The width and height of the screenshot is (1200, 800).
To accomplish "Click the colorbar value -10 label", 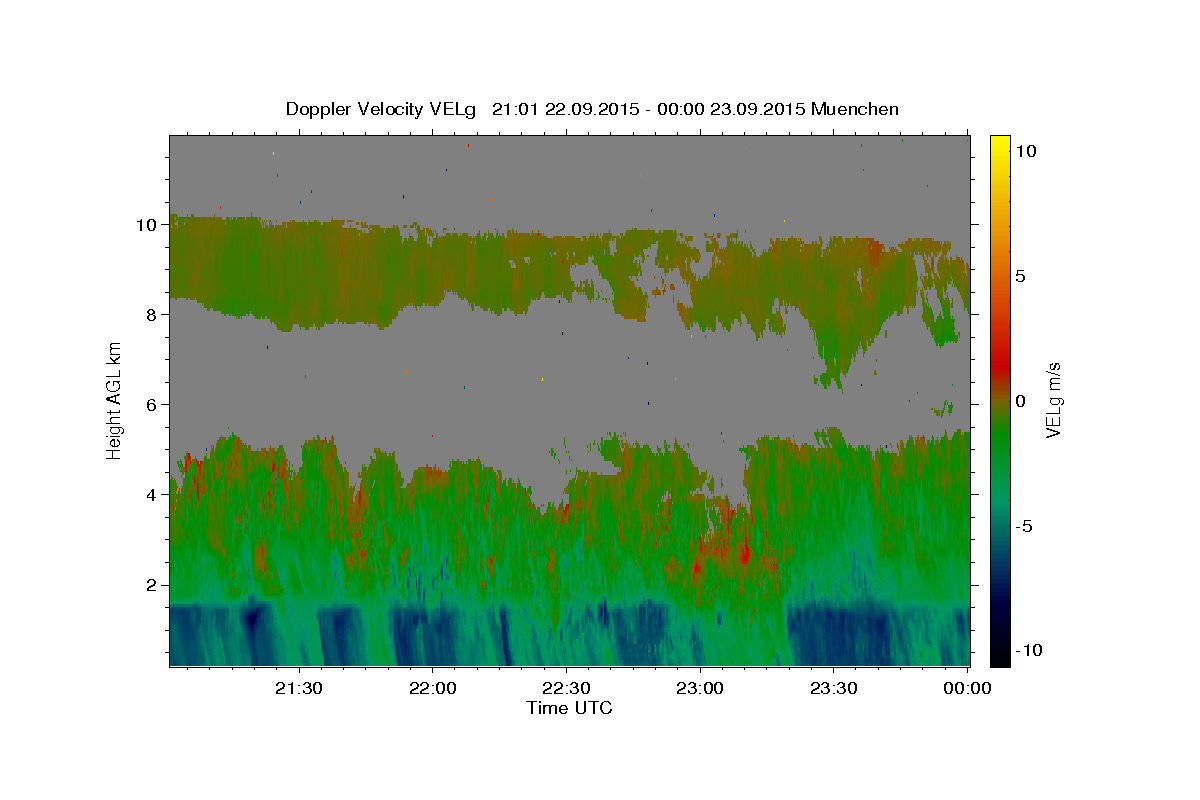I will coord(1029,650).
